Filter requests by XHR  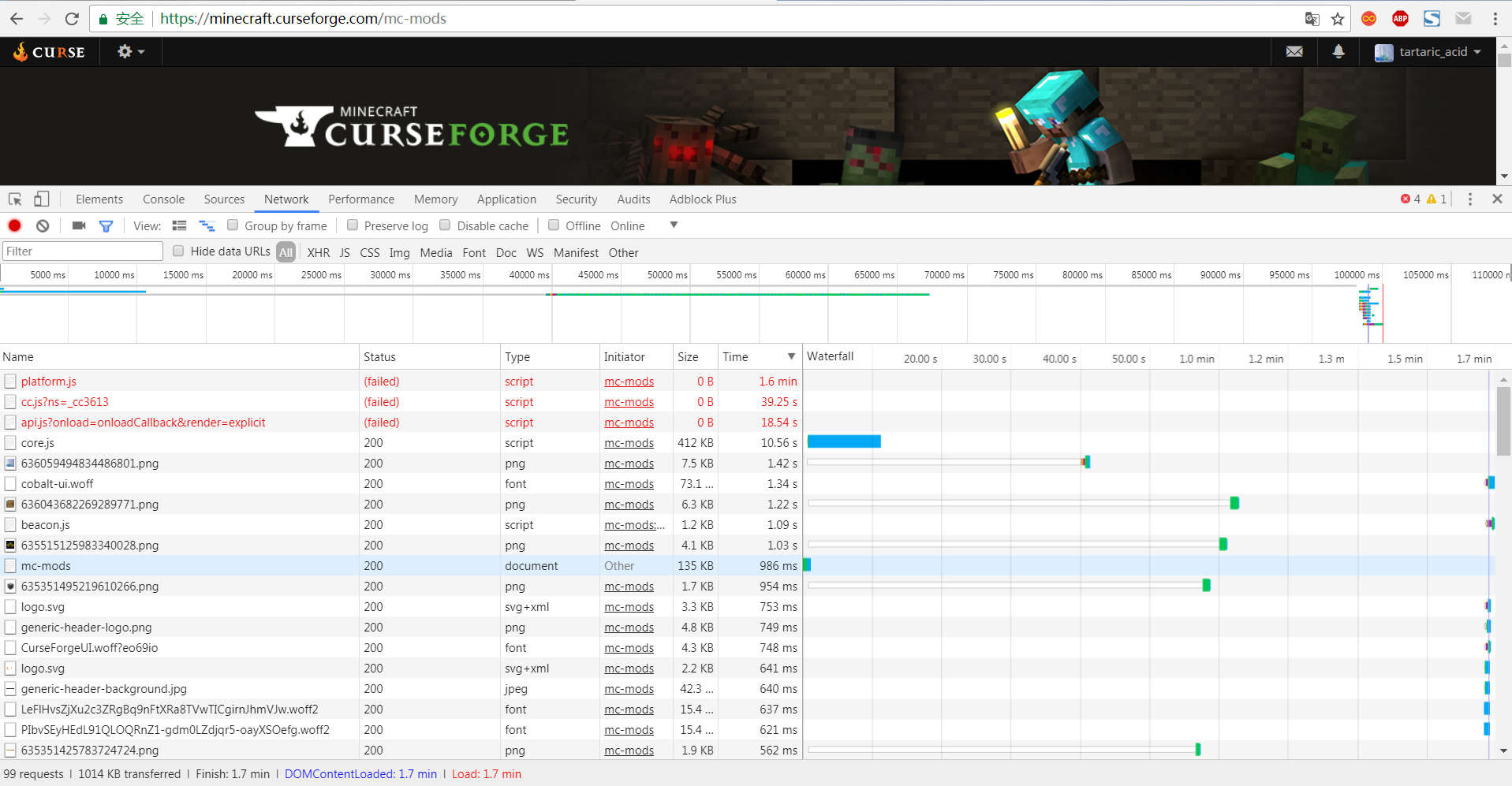[319, 252]
